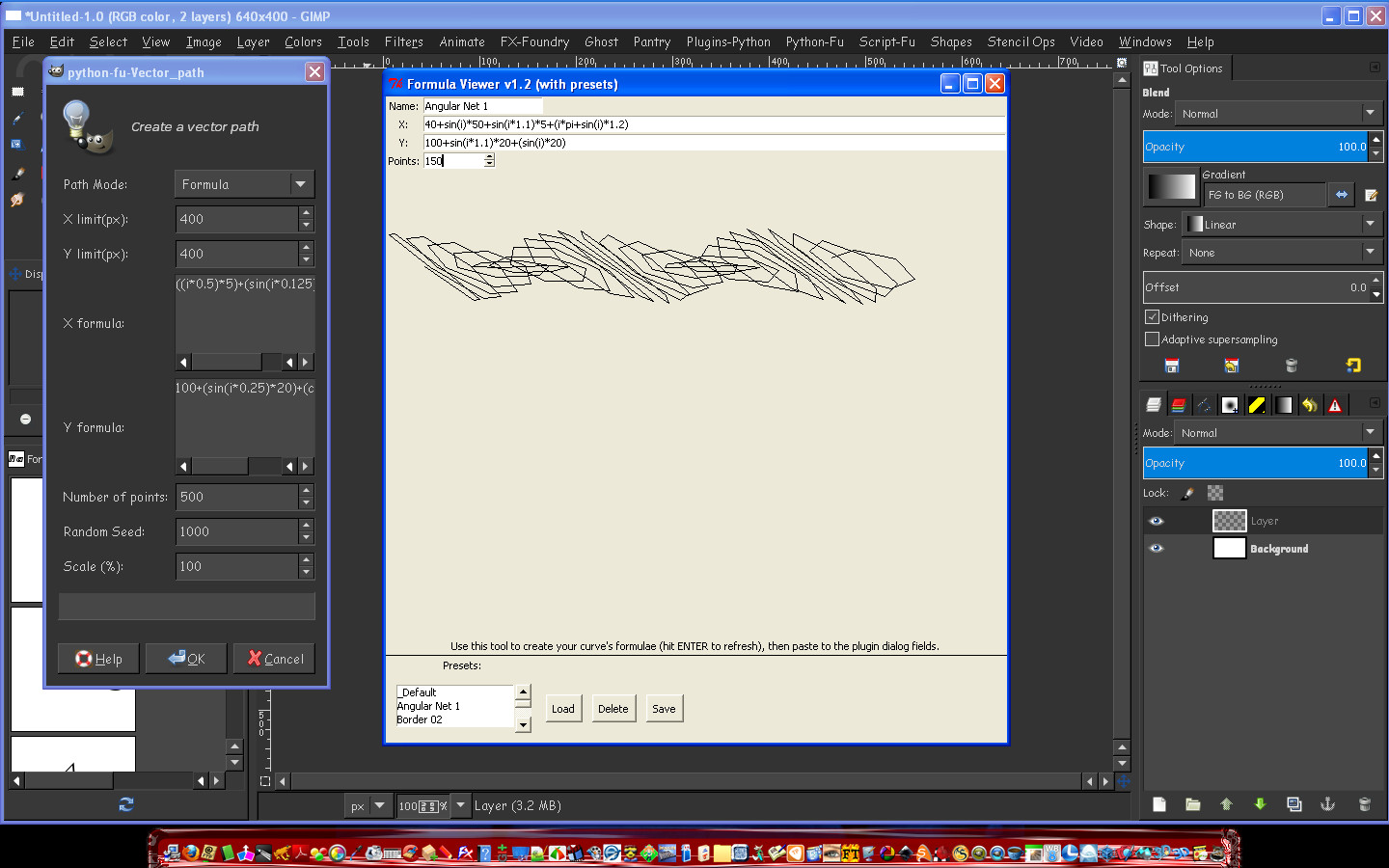Load the selected preset in Formula Viewer
Screen dimensions: 1389x868
(563, 708)
